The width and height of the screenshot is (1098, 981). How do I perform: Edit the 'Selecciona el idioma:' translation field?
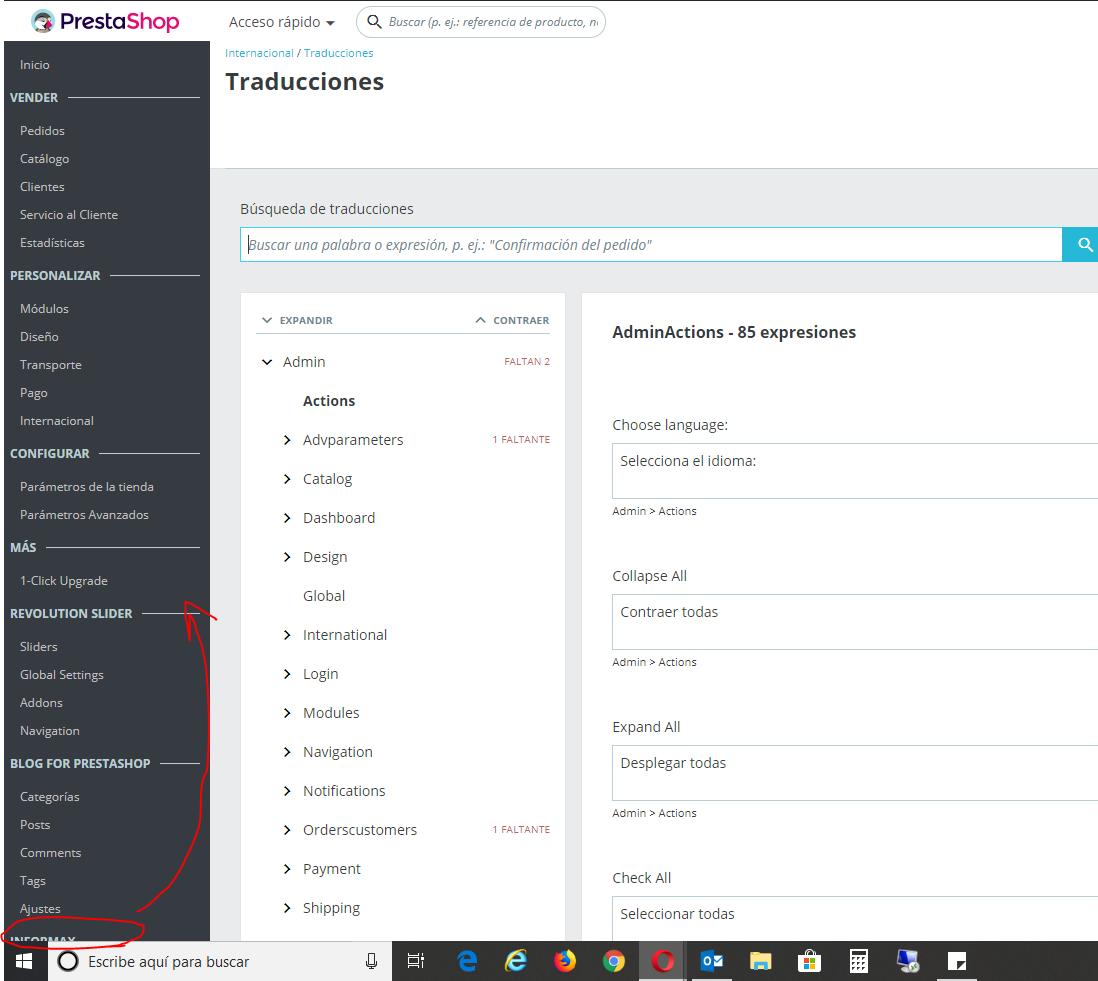tap(855, 471)
